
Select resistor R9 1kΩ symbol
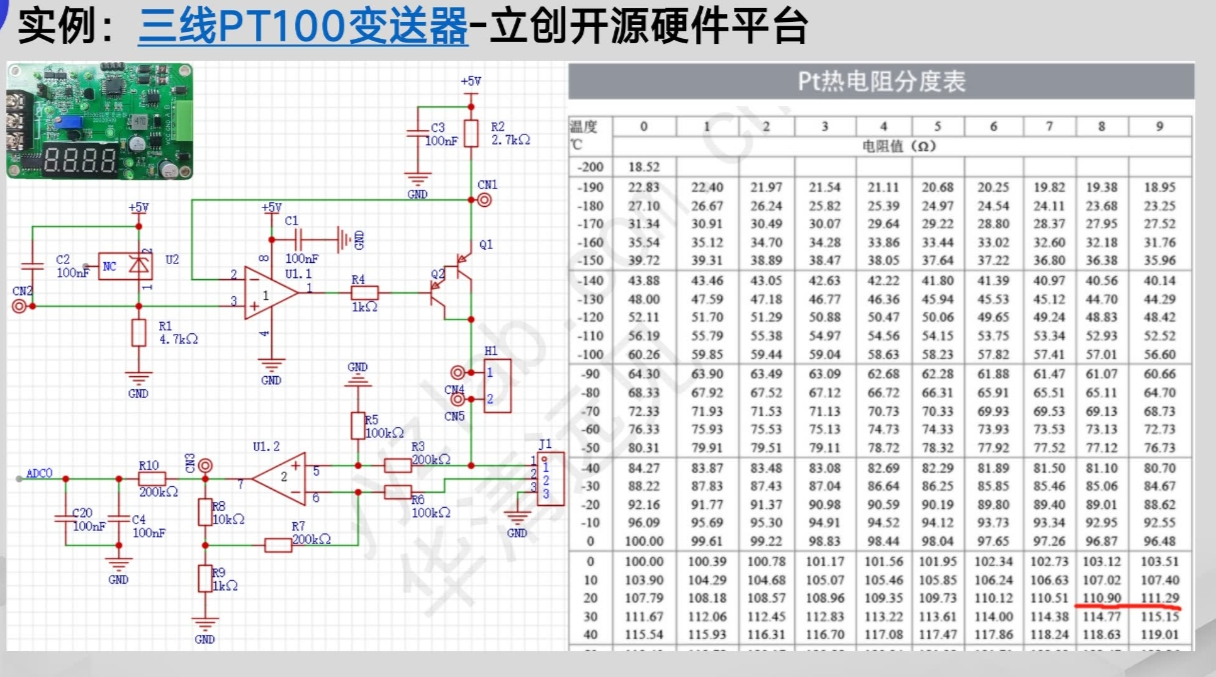(205, 580)
